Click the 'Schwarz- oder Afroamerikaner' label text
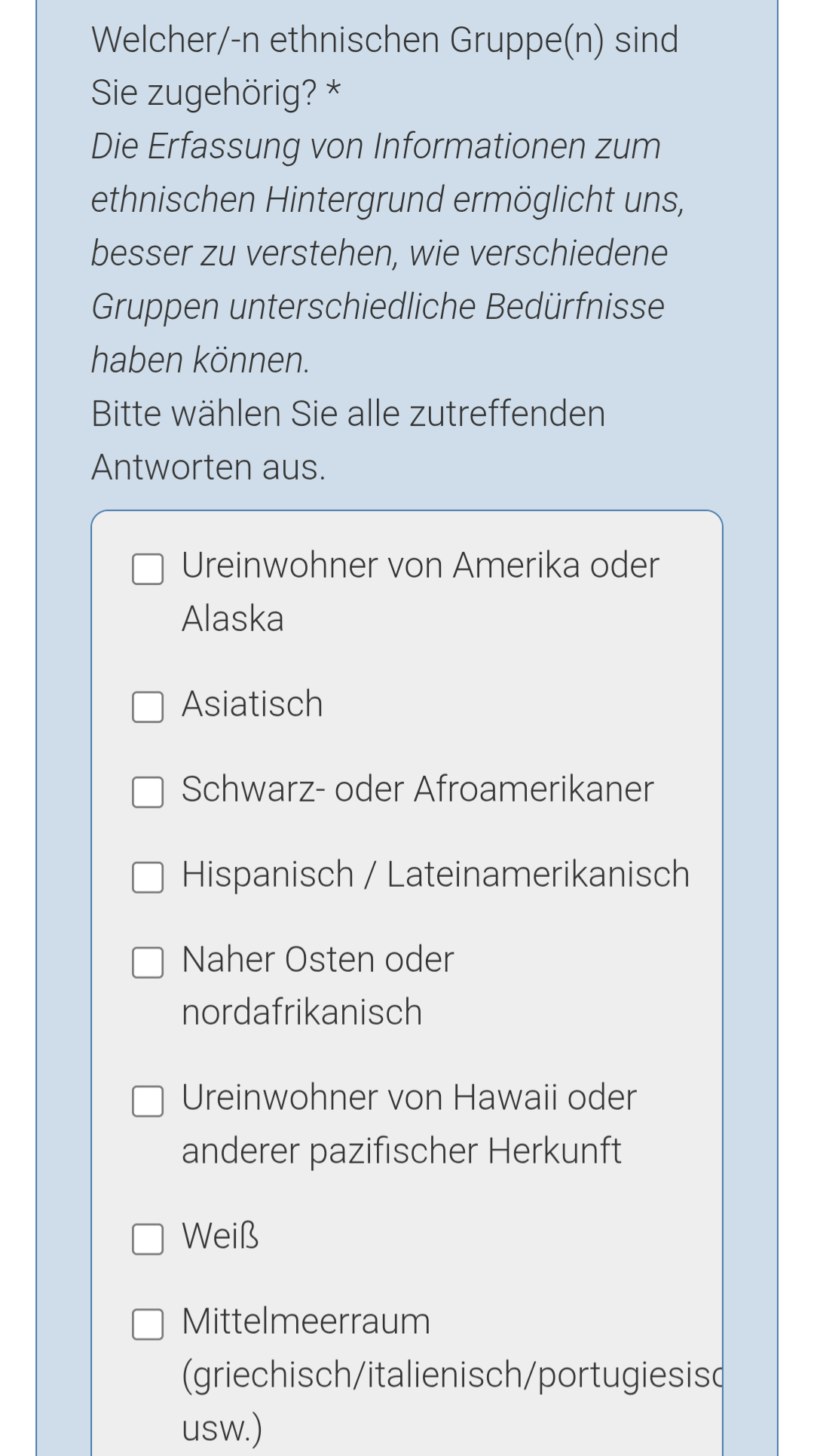Viewport: 814px width, 1456px height. coord(418,789)
